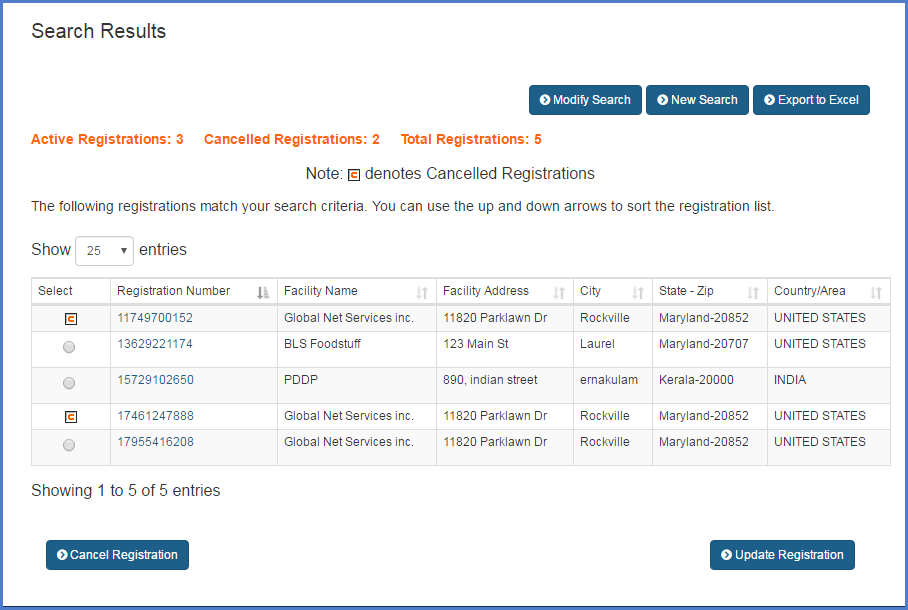908x610 pixels.
Task: Start a New Search
Action: pos(697,100)
